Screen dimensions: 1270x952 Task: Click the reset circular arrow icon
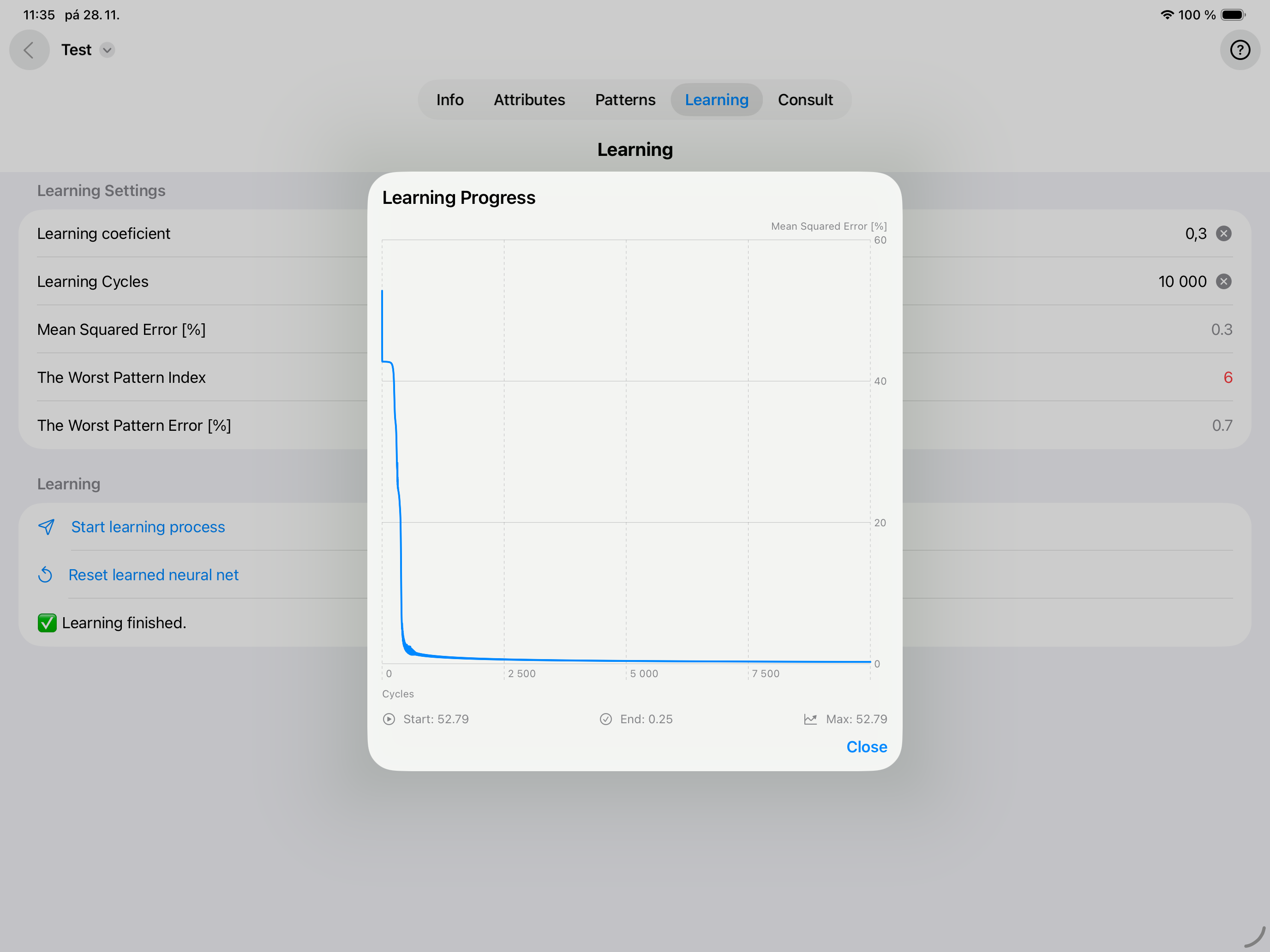[45, 575]
